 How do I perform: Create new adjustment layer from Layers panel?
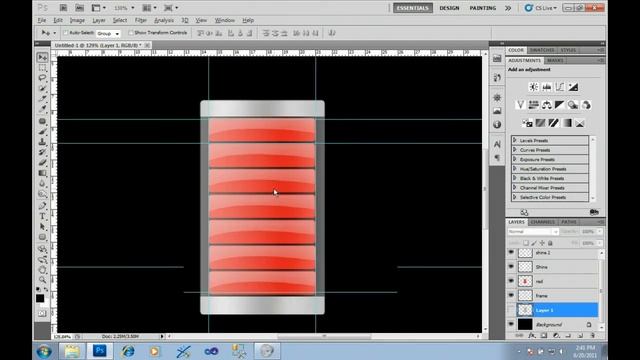[x=556, y=336]
